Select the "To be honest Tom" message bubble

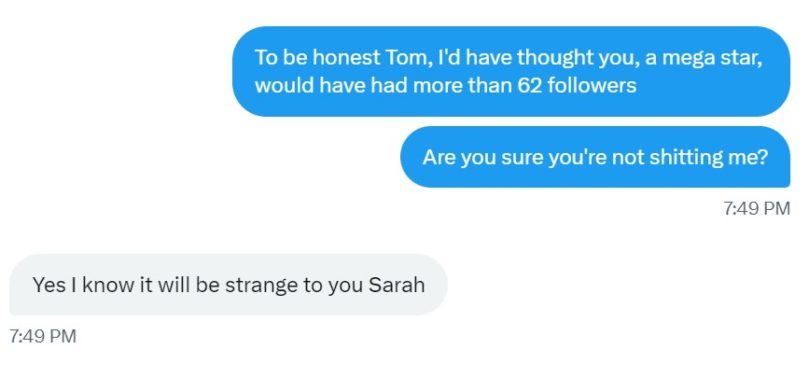pyautogui.click(x=511, y=71)
